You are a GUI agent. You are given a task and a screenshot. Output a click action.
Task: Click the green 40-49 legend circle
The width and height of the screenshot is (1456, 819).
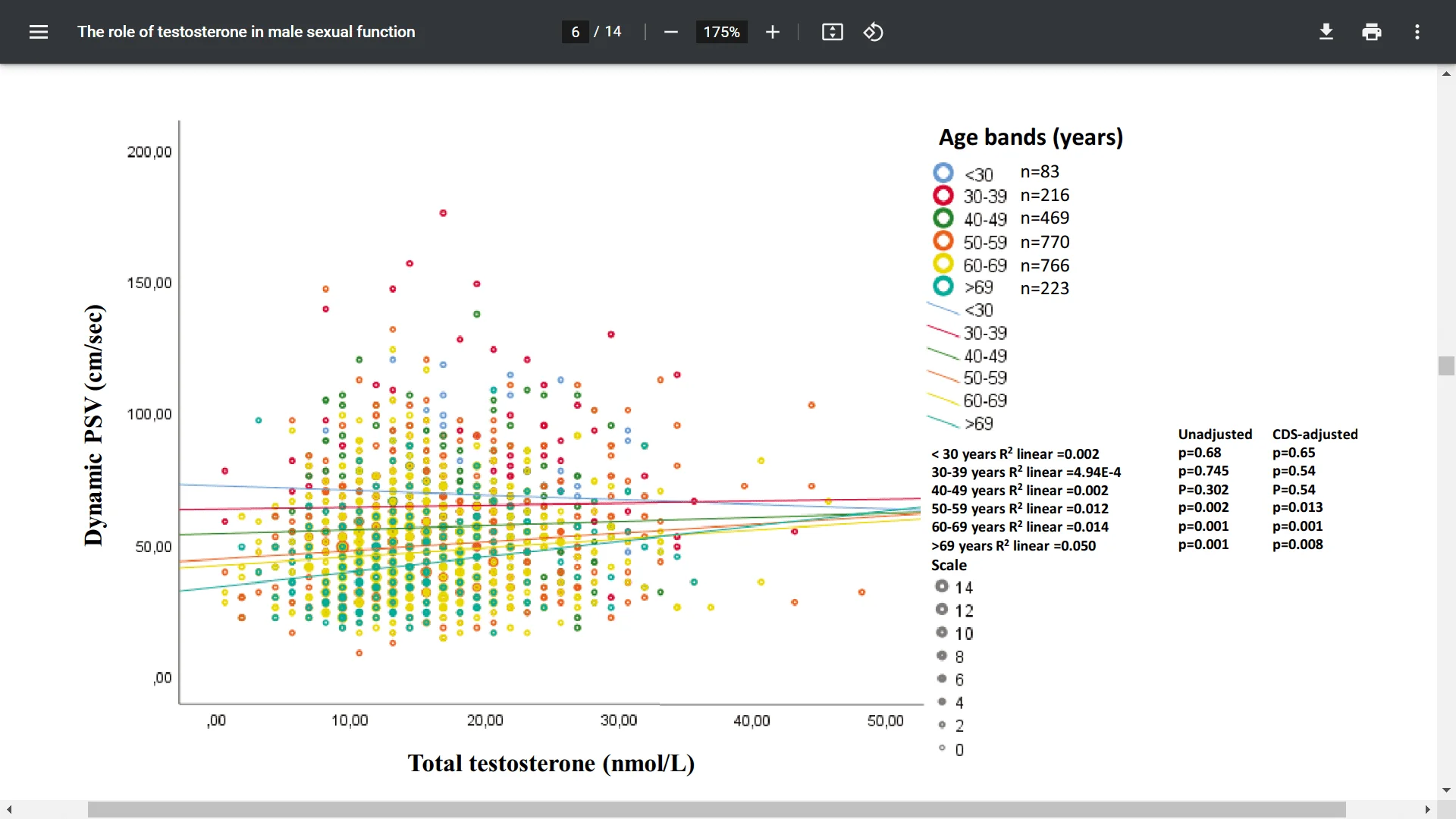943,218
